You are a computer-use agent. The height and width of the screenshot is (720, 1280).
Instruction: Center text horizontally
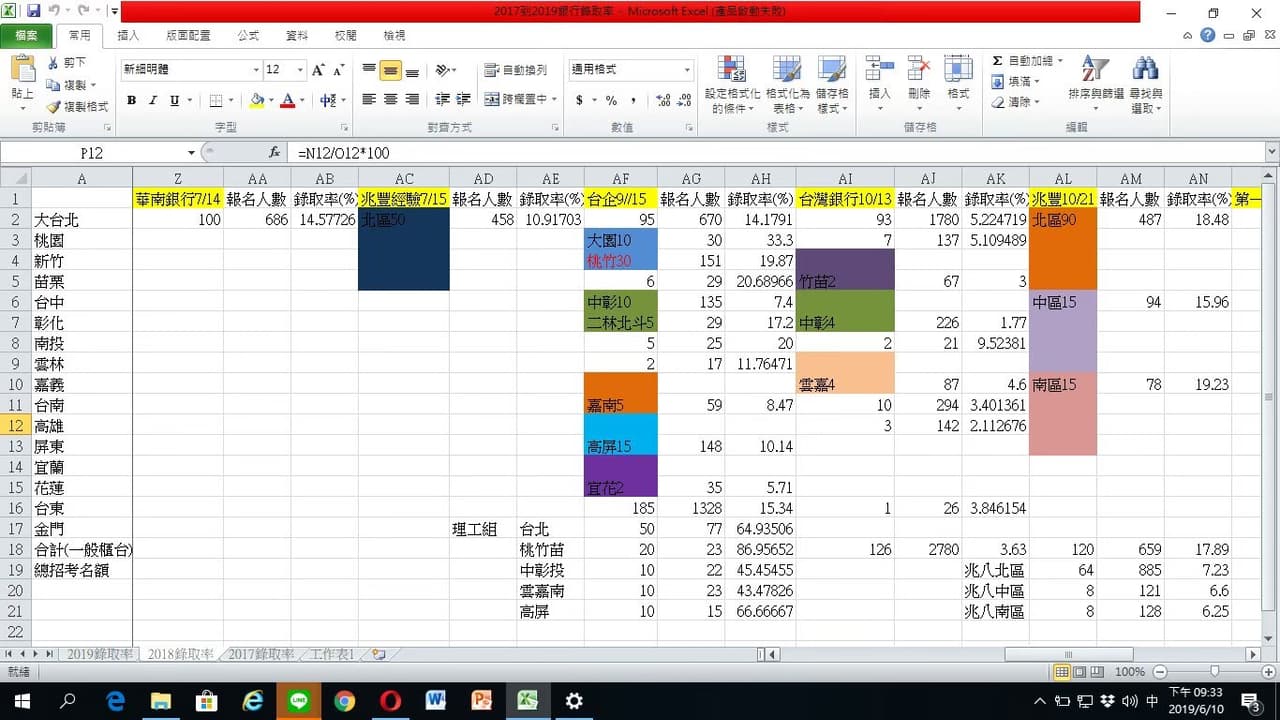(390, 100)
